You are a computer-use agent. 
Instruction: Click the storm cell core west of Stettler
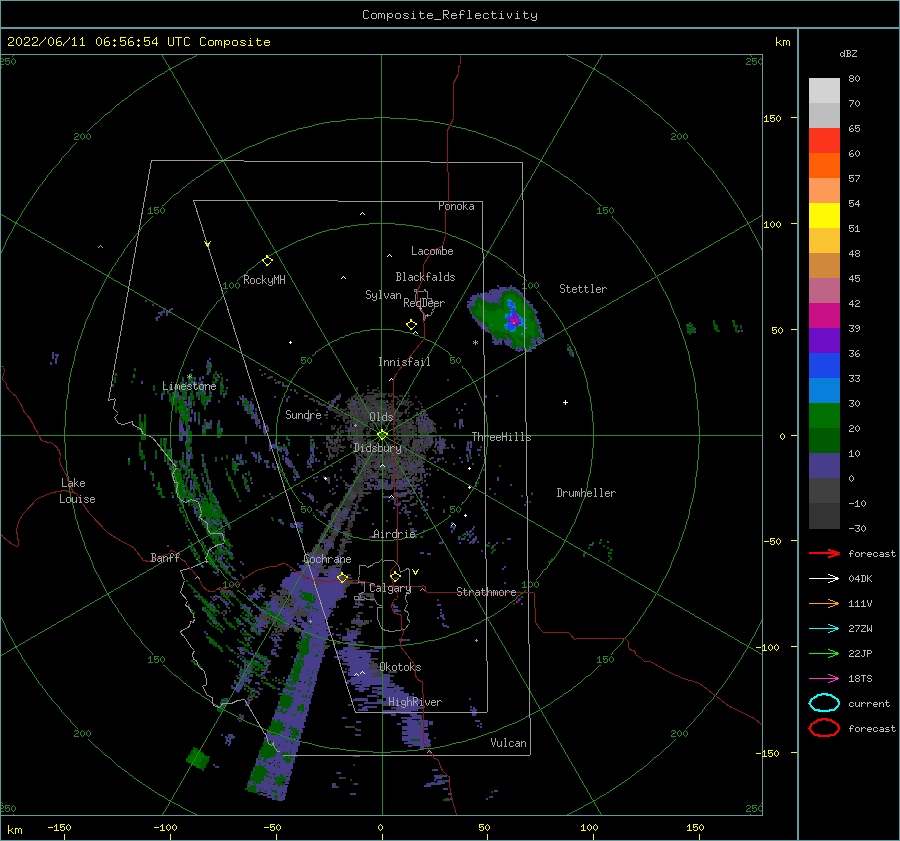[x=514, y=319]
